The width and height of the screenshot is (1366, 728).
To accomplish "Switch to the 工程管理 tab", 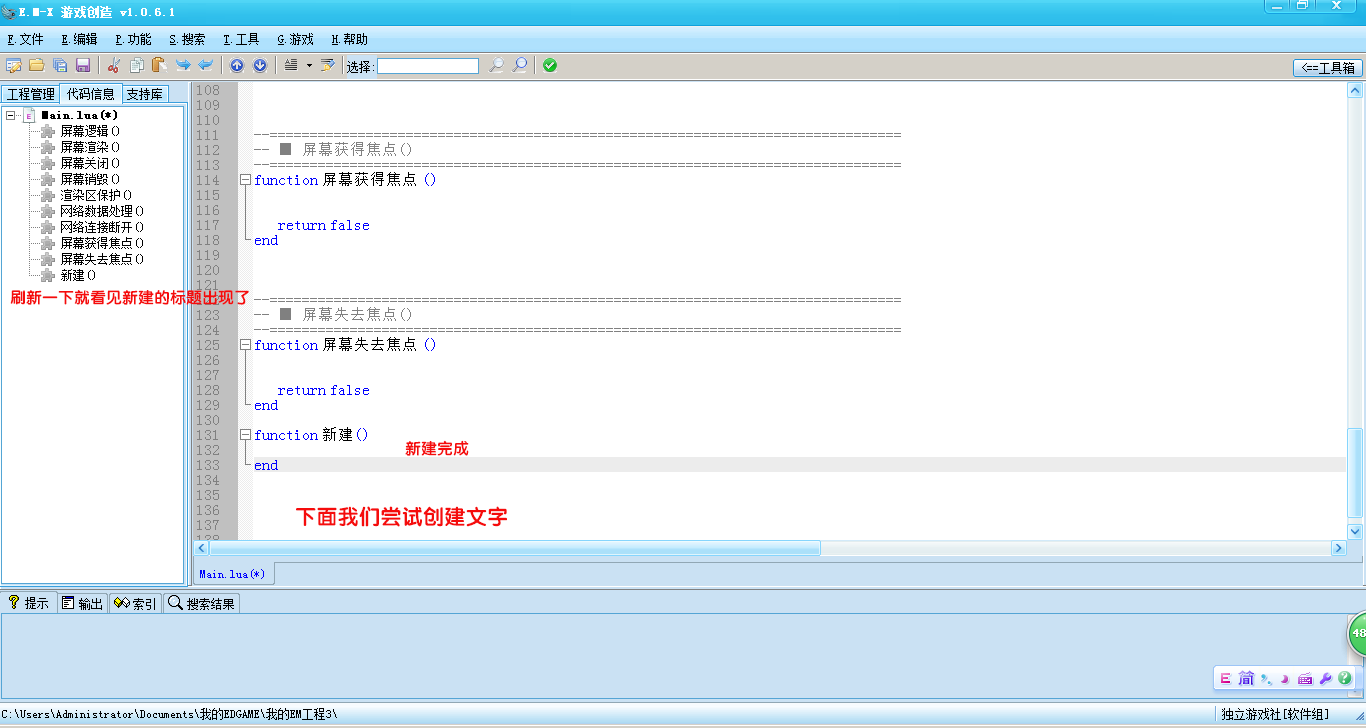I will point(31,94).
